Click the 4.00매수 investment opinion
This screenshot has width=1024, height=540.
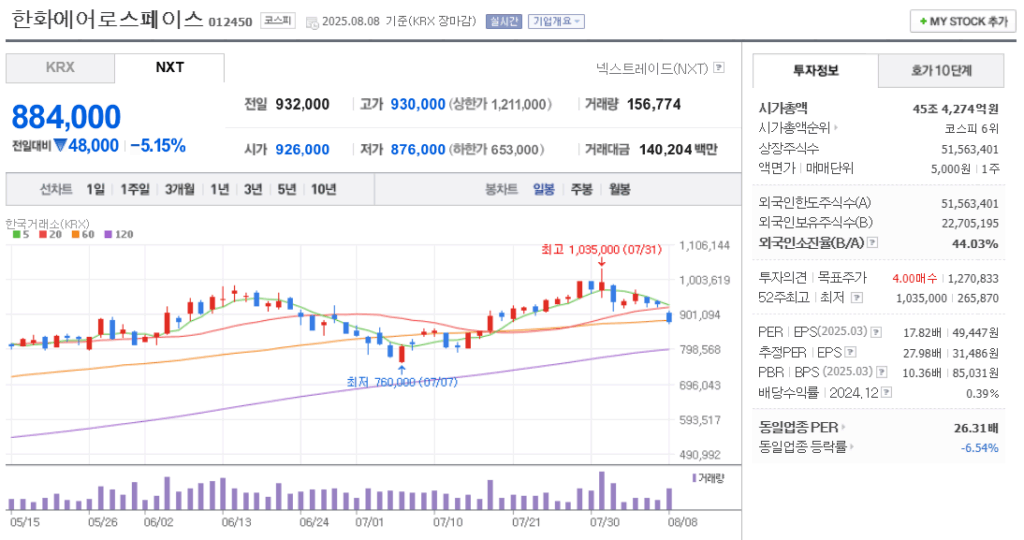(x=914, y=279)
